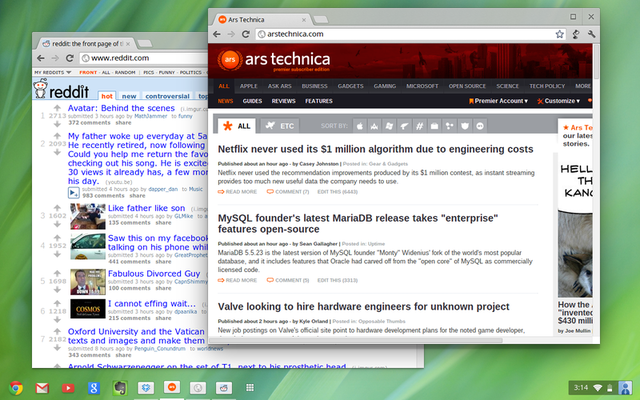The image size is (640, 400).
Task: Downvote 'Fabulous Divorced Guy' post
Action: [57, 289]
